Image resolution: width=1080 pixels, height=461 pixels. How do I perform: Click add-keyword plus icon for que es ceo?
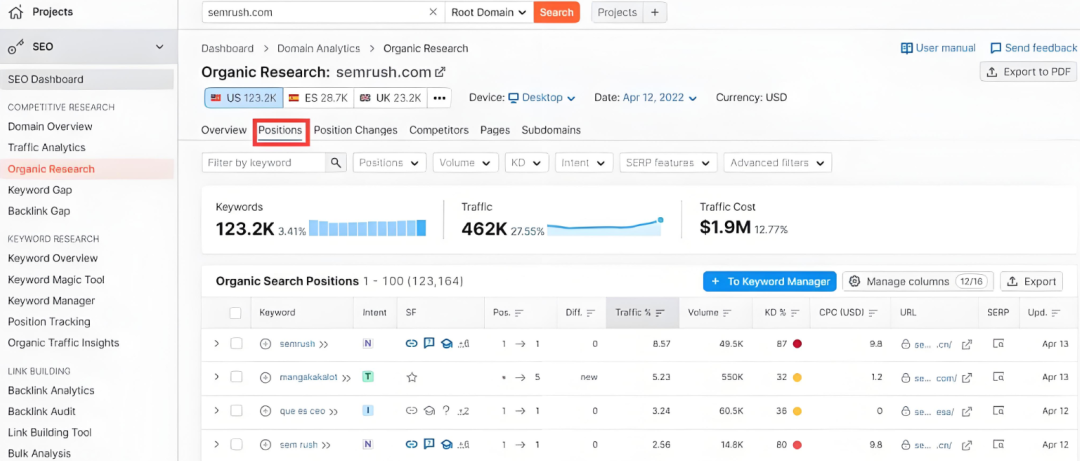click(265, 411)
